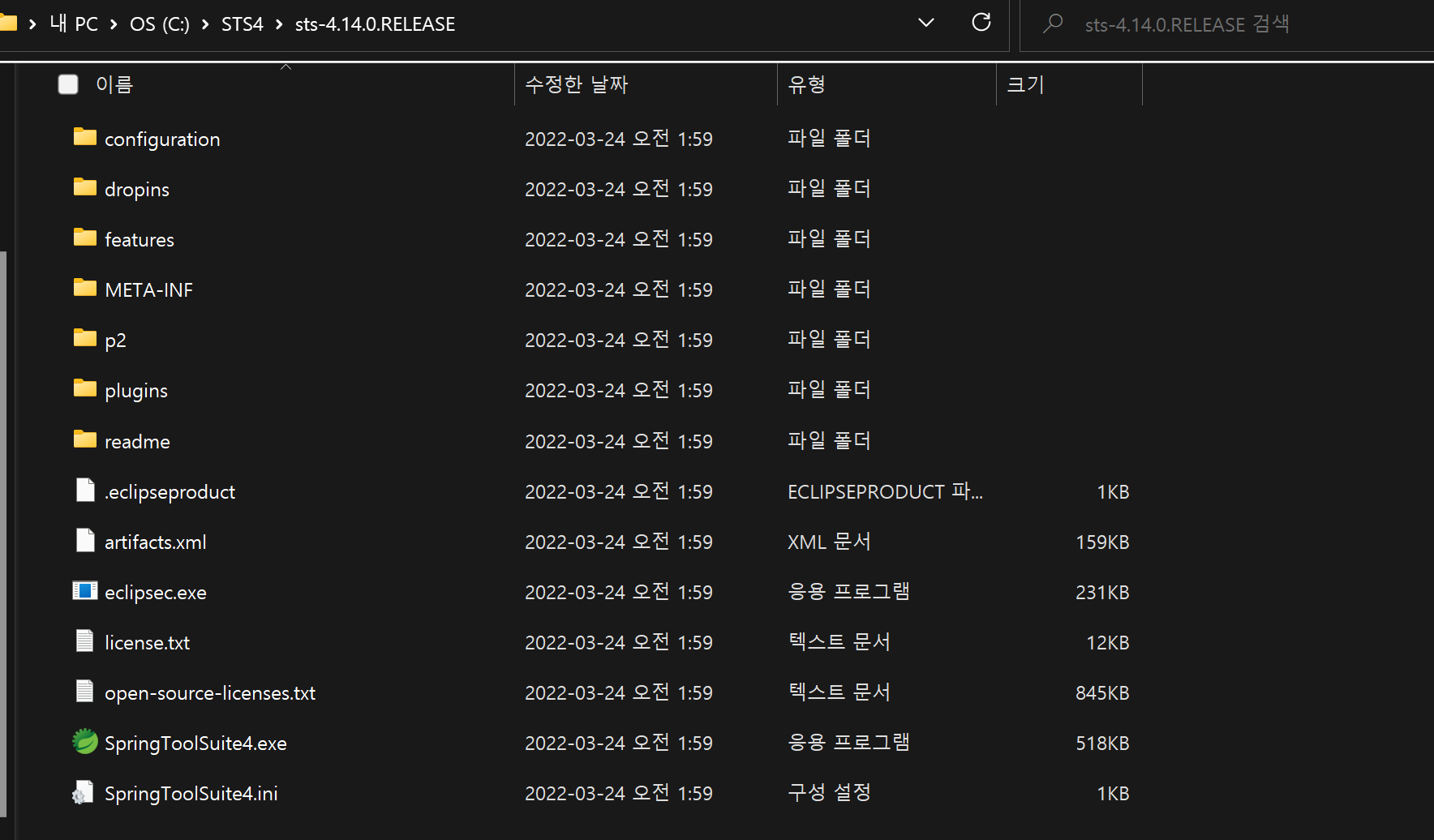The image size is (1434, 840).
Task: Select the eclipsec.exe file name
Action: 156,593
